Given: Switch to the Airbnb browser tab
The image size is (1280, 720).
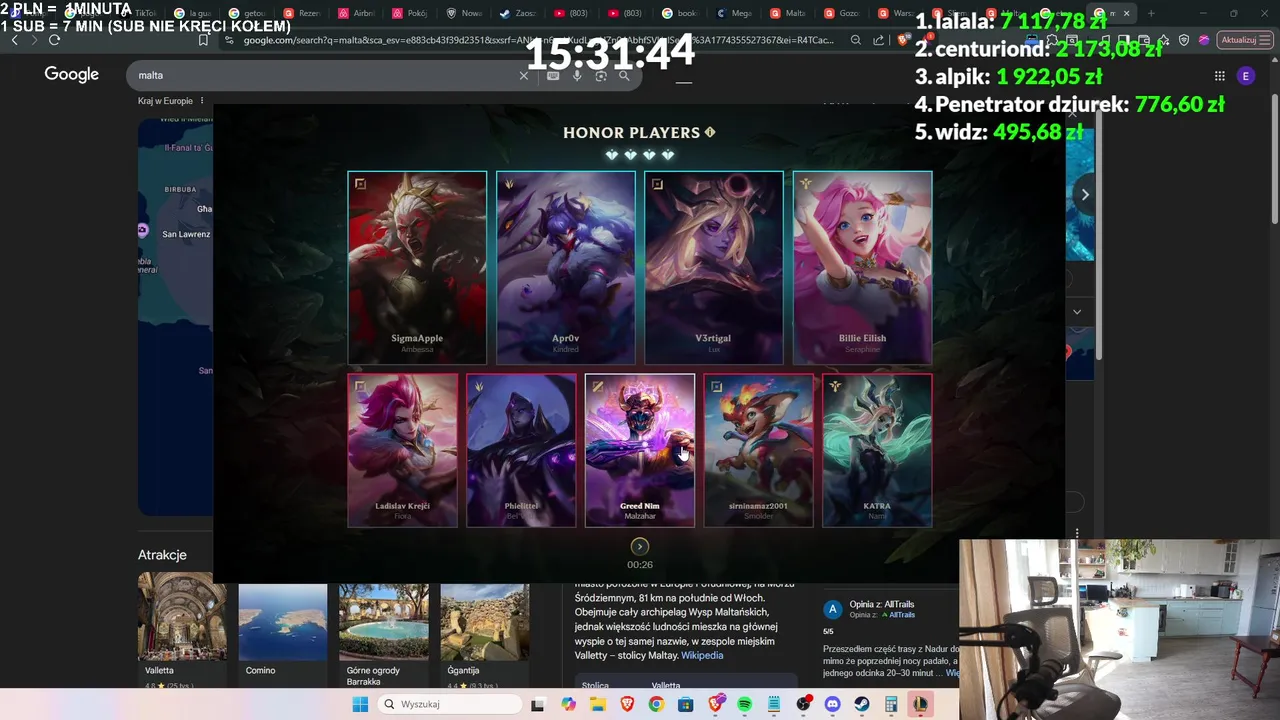Looking at the screenshot, I should (357, 14).
